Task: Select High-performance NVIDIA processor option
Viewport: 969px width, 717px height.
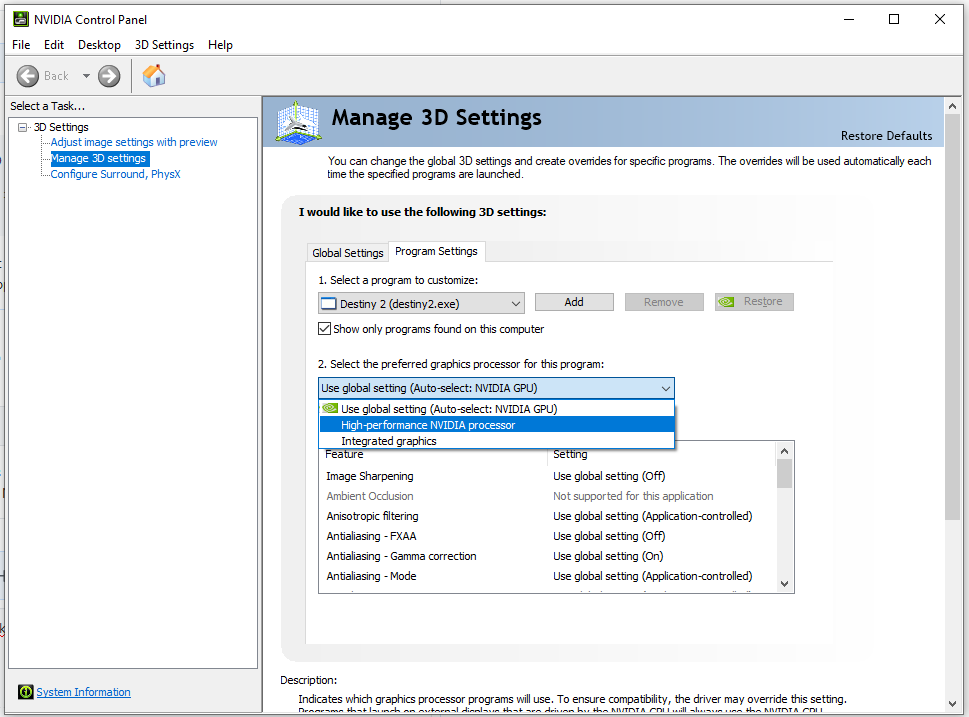Action: (x=497, y=425)
